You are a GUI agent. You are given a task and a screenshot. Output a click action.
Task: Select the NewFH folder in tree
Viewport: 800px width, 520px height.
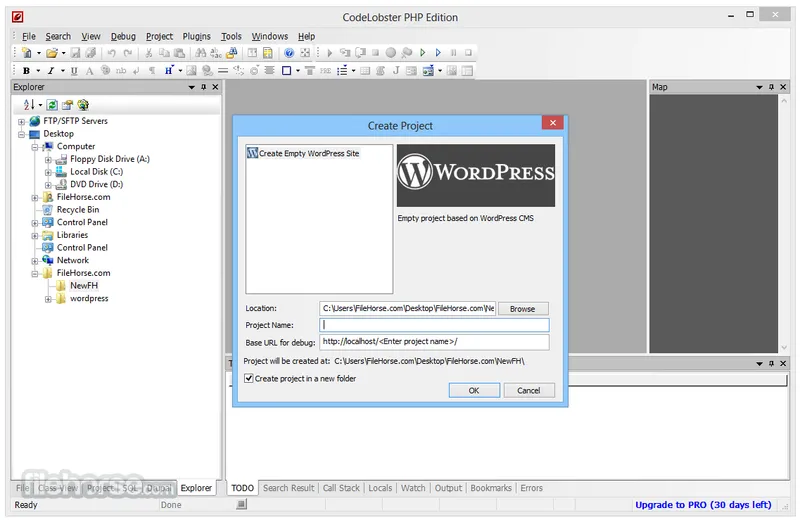(x=84, y=286)
